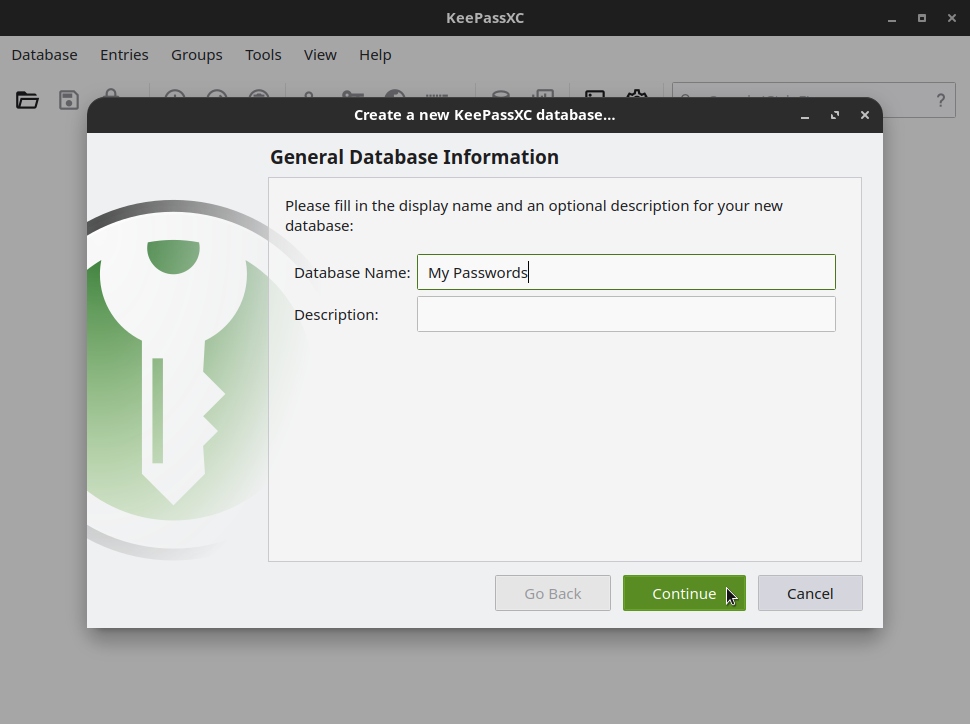Image resolution: width=970 pixels, height=724 pixels.
Task: Click into the Description field
Action: click(x=626, y=314)
